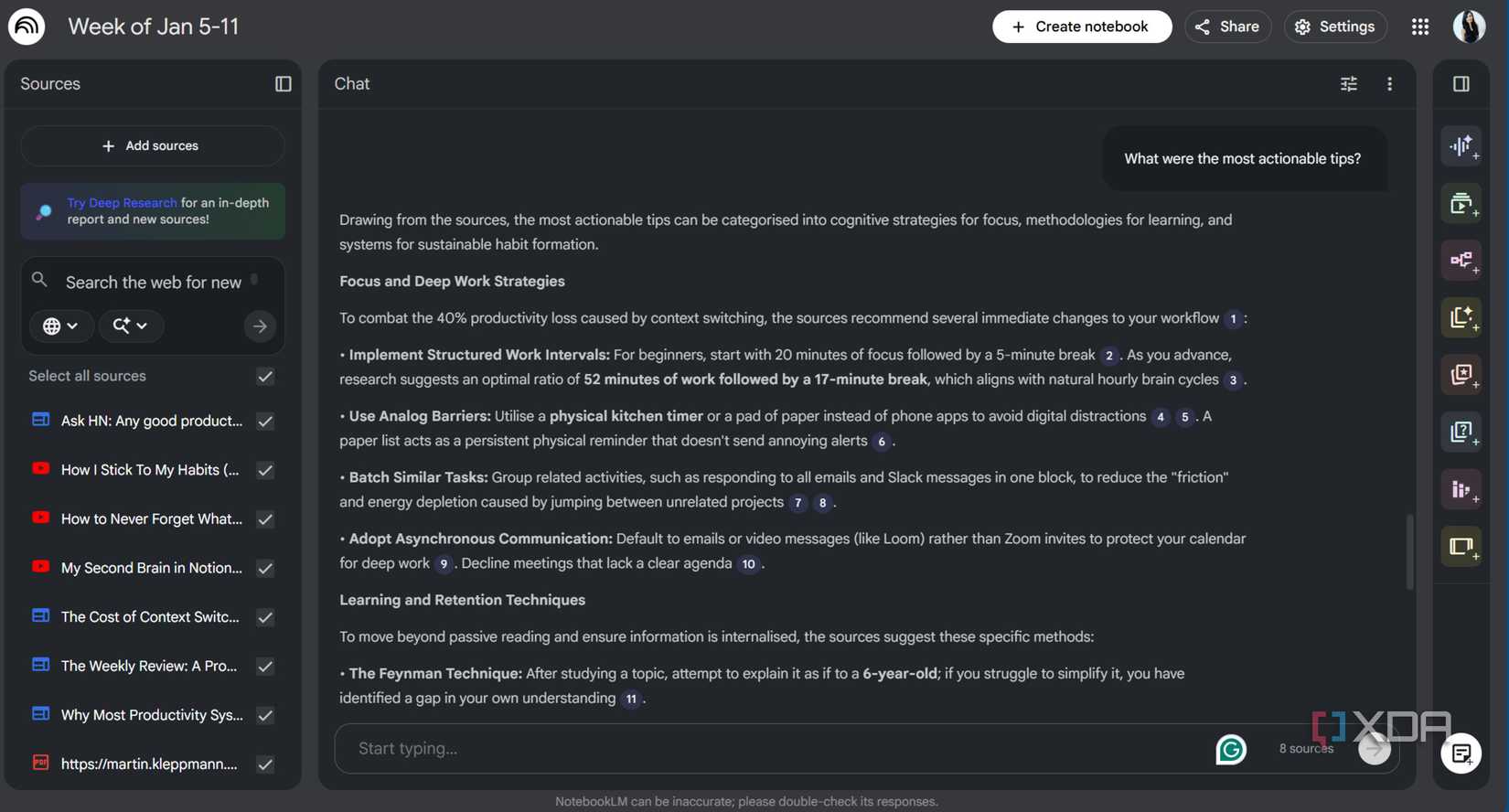
Task: Open The Cost of Context Switching source
Action: click(150, 617)
